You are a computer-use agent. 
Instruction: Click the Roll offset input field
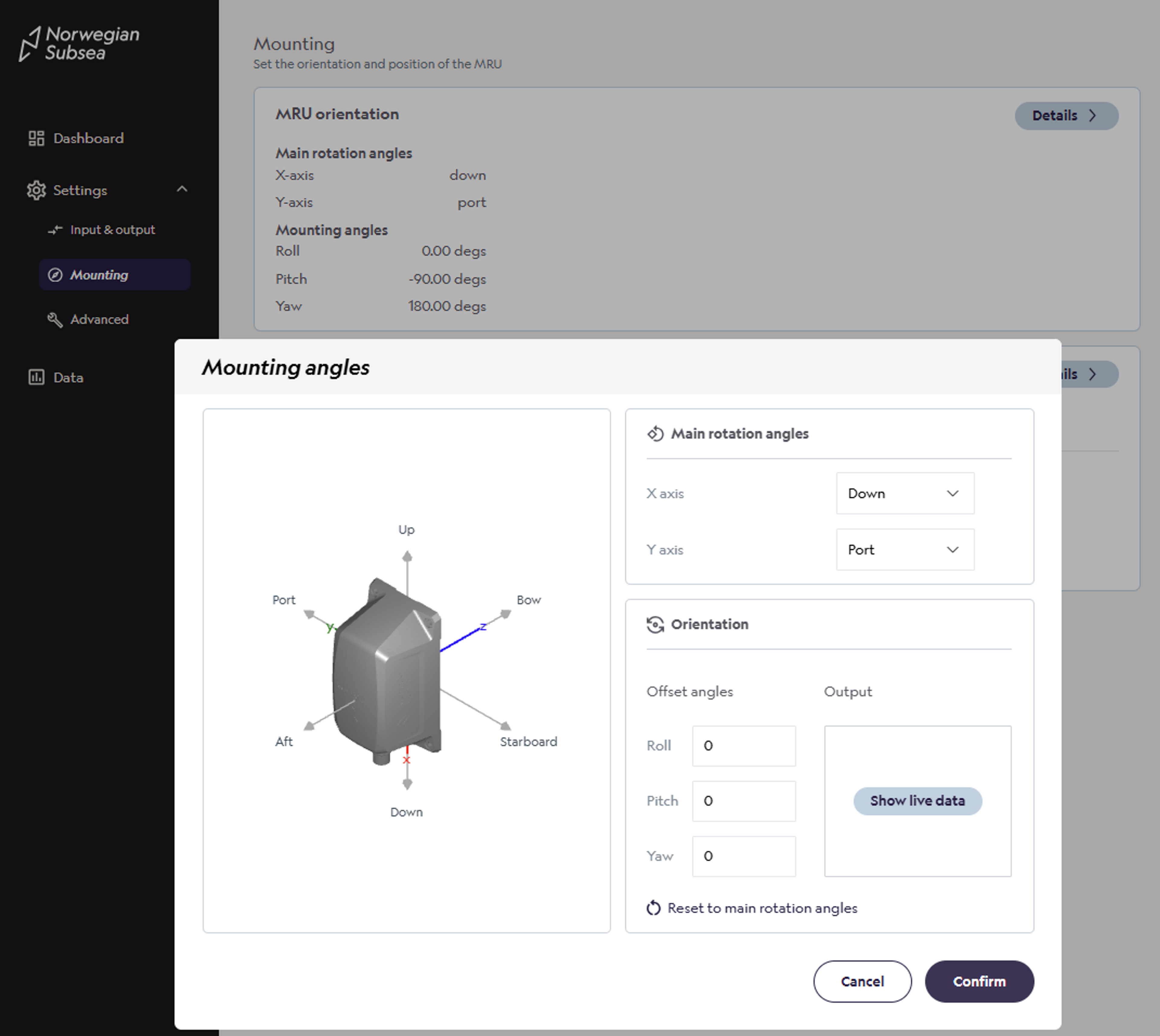click(744, 746)
